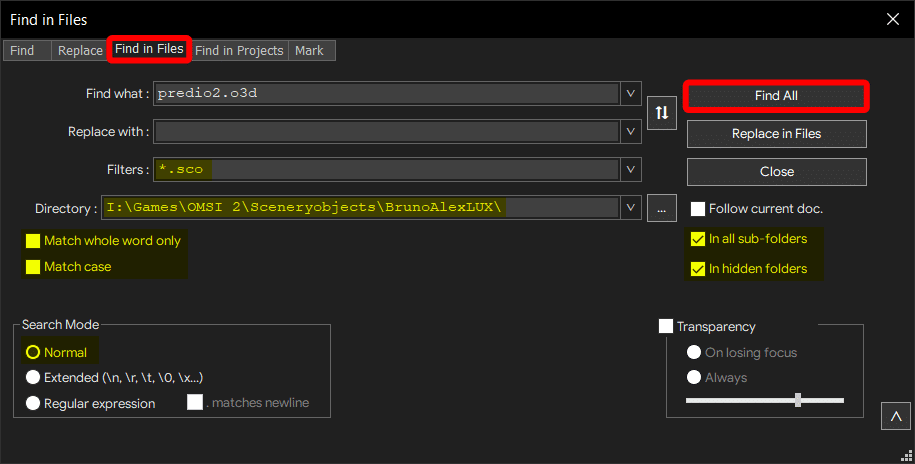Viewport: 915px width, 464px height.
Task: Click the swap find and replace icon
Action: point(661,113)
